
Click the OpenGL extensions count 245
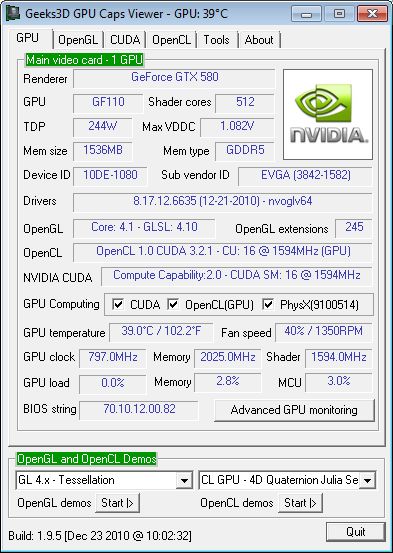click(x=354, y=228)
